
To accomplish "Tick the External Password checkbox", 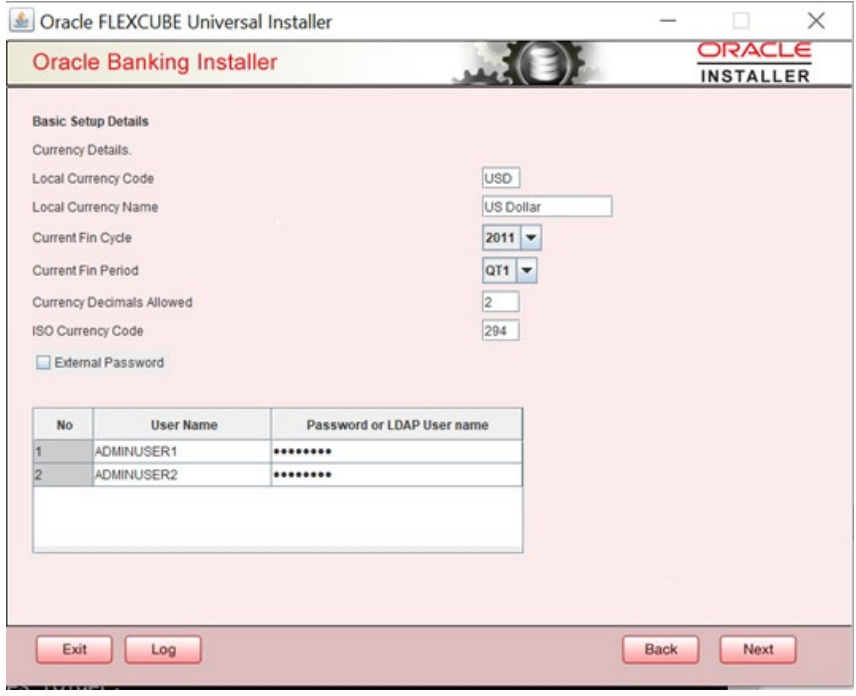I will (x=43, y=362).
